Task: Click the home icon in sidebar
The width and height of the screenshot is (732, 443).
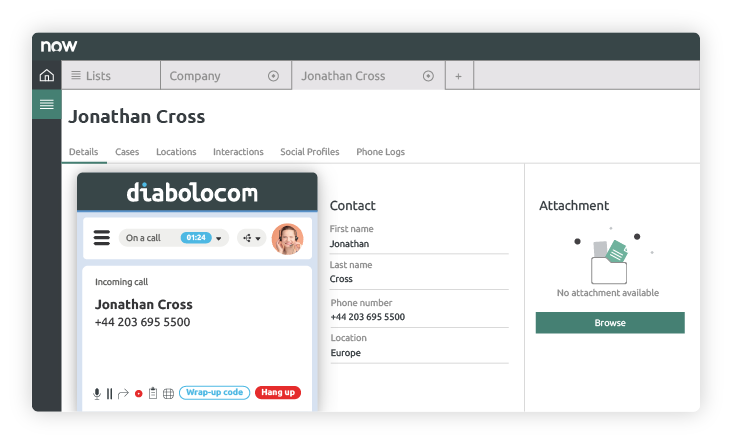Action: tap(46, 76)
